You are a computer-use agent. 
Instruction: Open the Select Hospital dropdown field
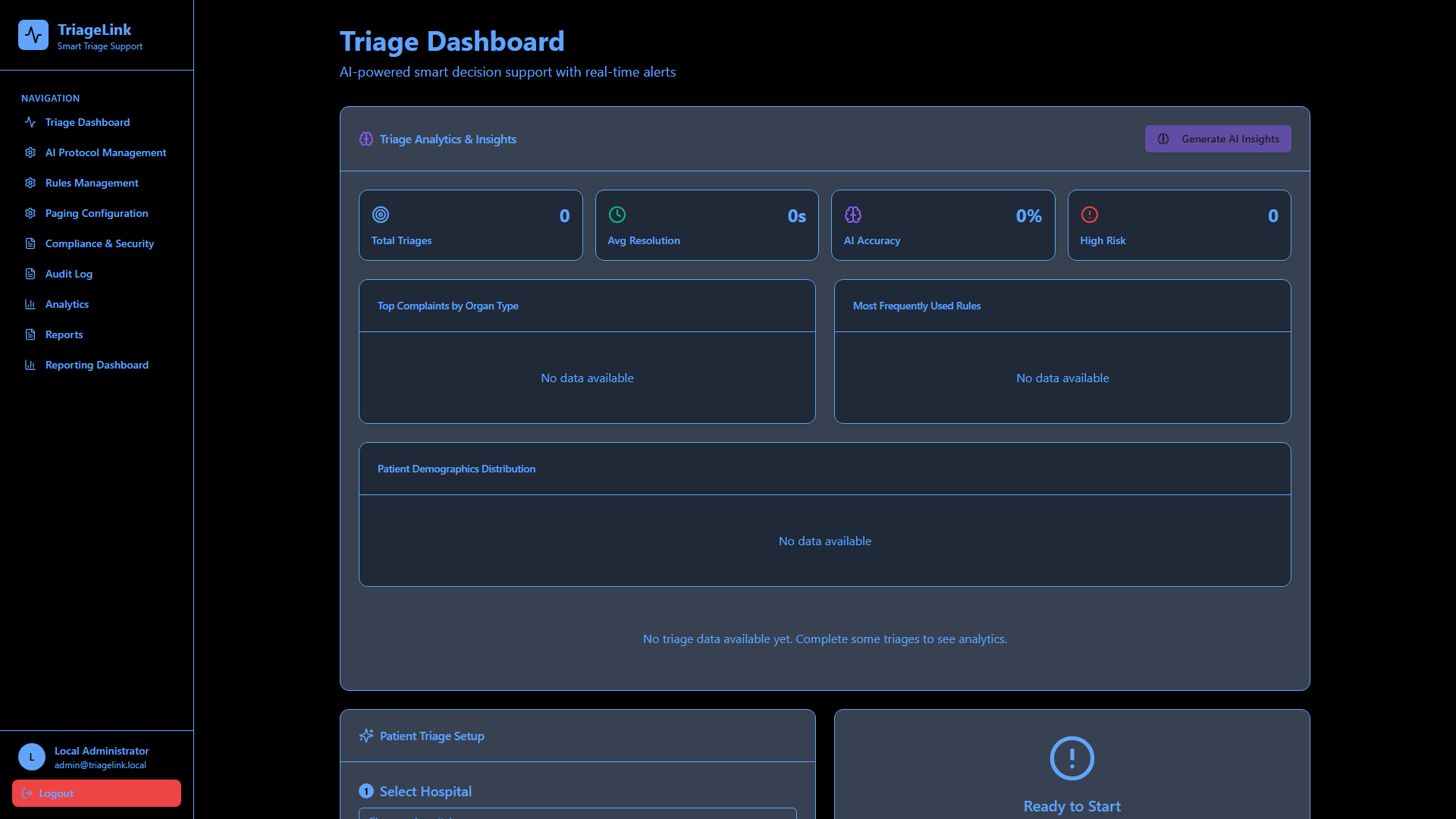578,814
